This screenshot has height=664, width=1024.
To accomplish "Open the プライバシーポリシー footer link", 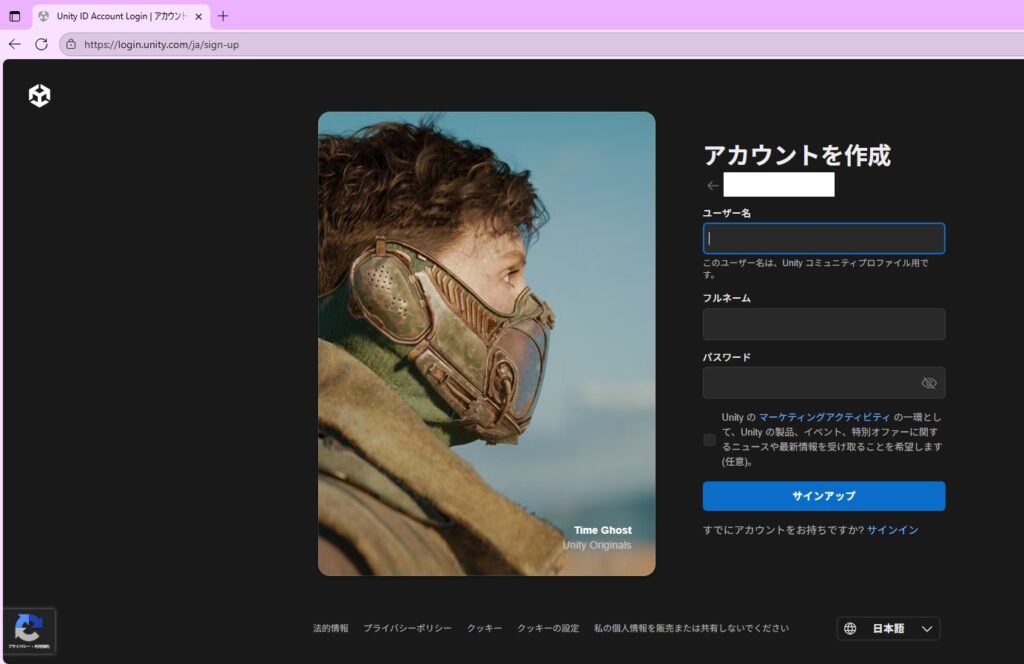I will pos(408,628).
